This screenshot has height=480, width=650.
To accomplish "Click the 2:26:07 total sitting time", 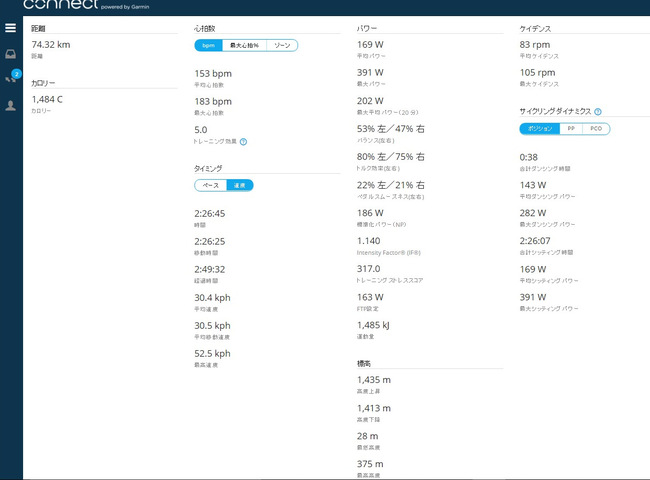I will click(535, 241).
